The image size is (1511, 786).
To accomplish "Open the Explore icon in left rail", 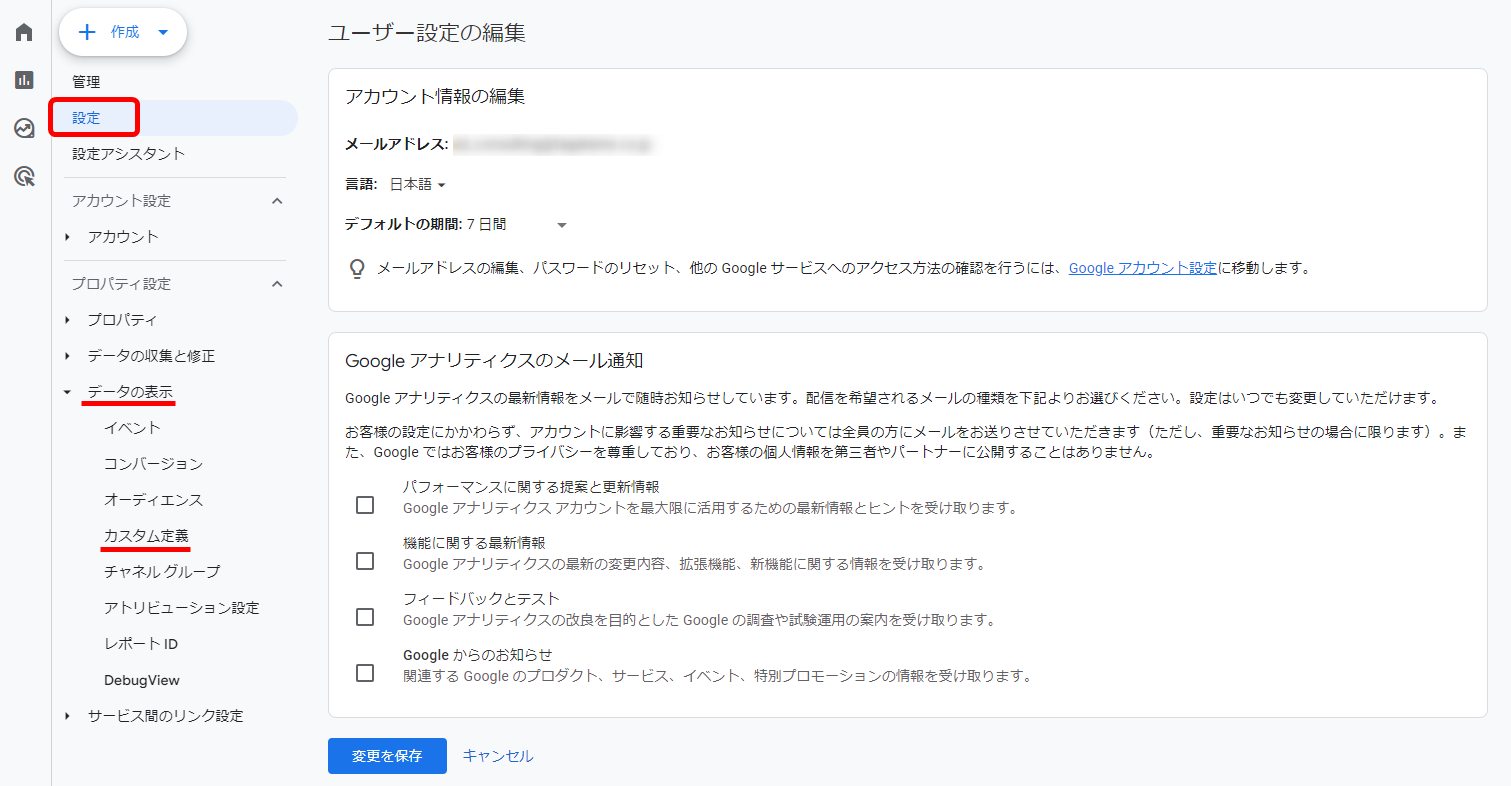I will coord(24,128).
